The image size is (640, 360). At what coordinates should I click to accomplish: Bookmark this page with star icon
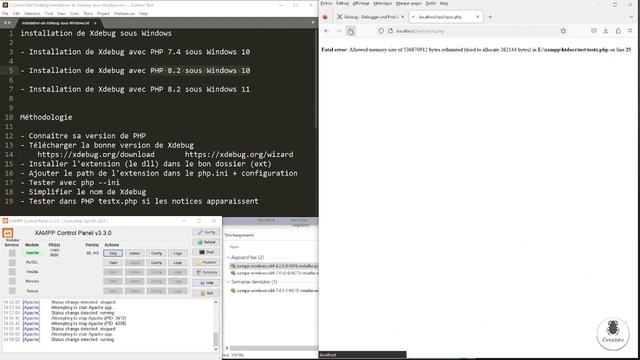coord(563,31)
